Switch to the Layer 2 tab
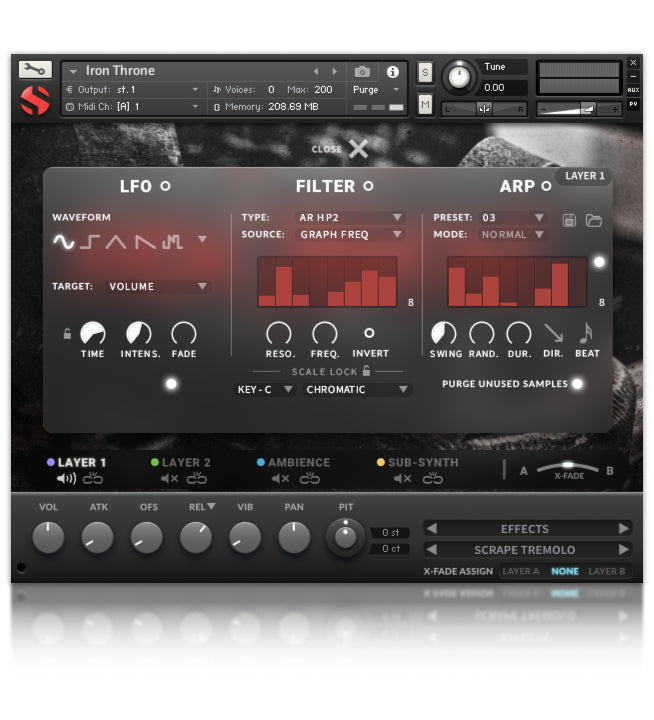 click(185, 462)
